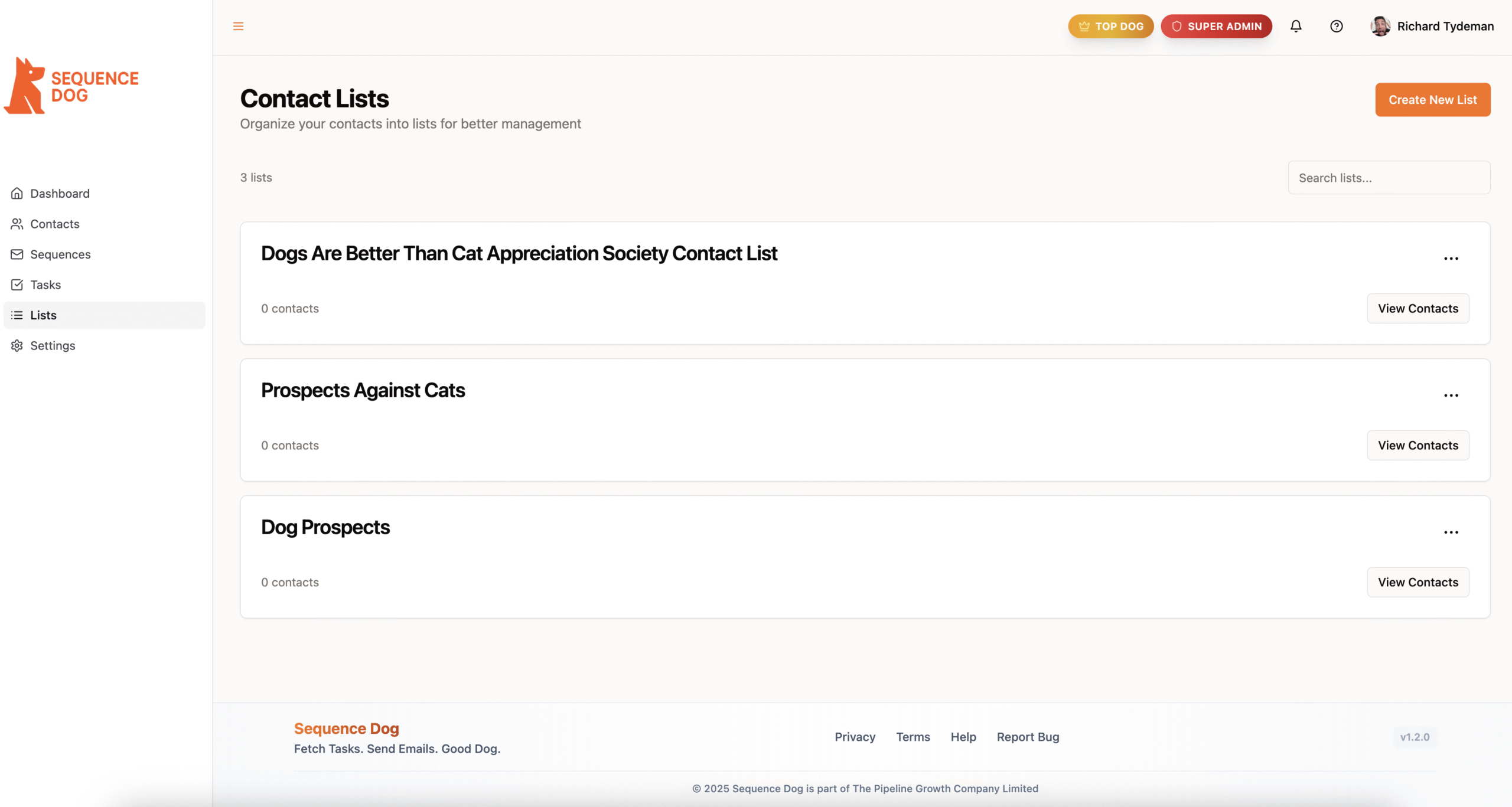Image resolution: width=1512 pixels, height=807 pixels.
Task: Open the Richard Tydeman user menu
Action: [1432, 26]
